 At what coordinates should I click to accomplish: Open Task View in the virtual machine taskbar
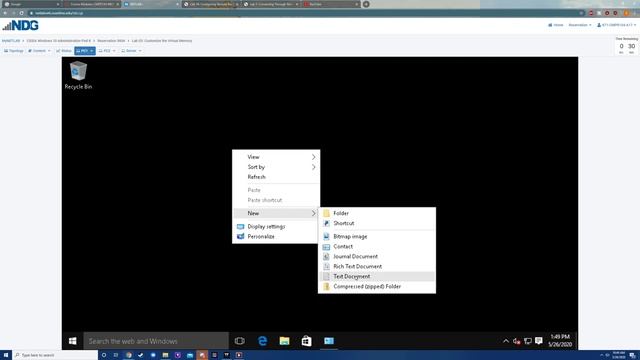point(240,341)
